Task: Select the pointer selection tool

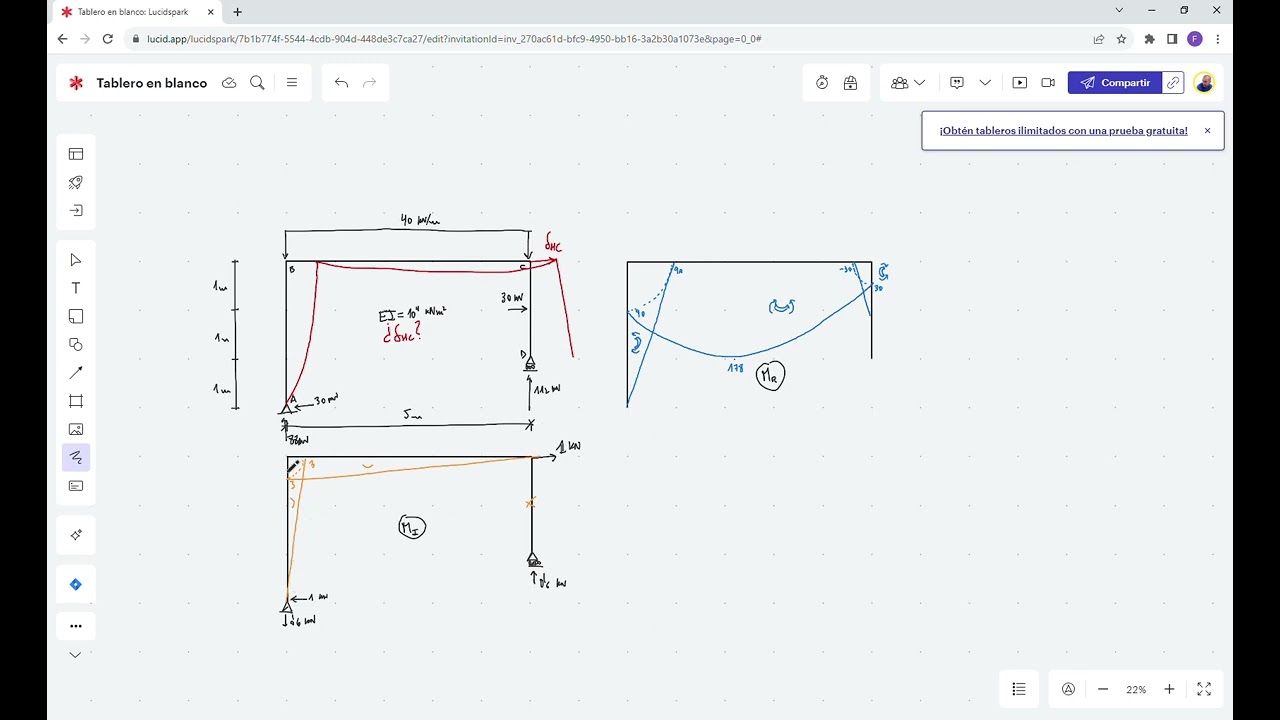Action: pos(76,260)
